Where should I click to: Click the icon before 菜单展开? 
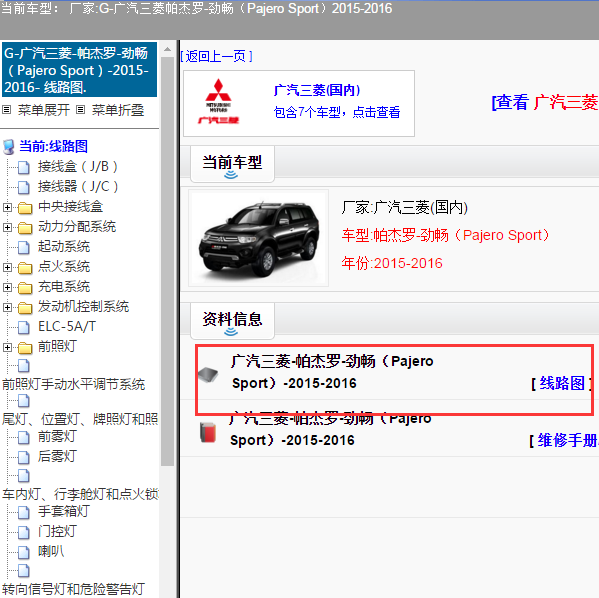[6, 110]
